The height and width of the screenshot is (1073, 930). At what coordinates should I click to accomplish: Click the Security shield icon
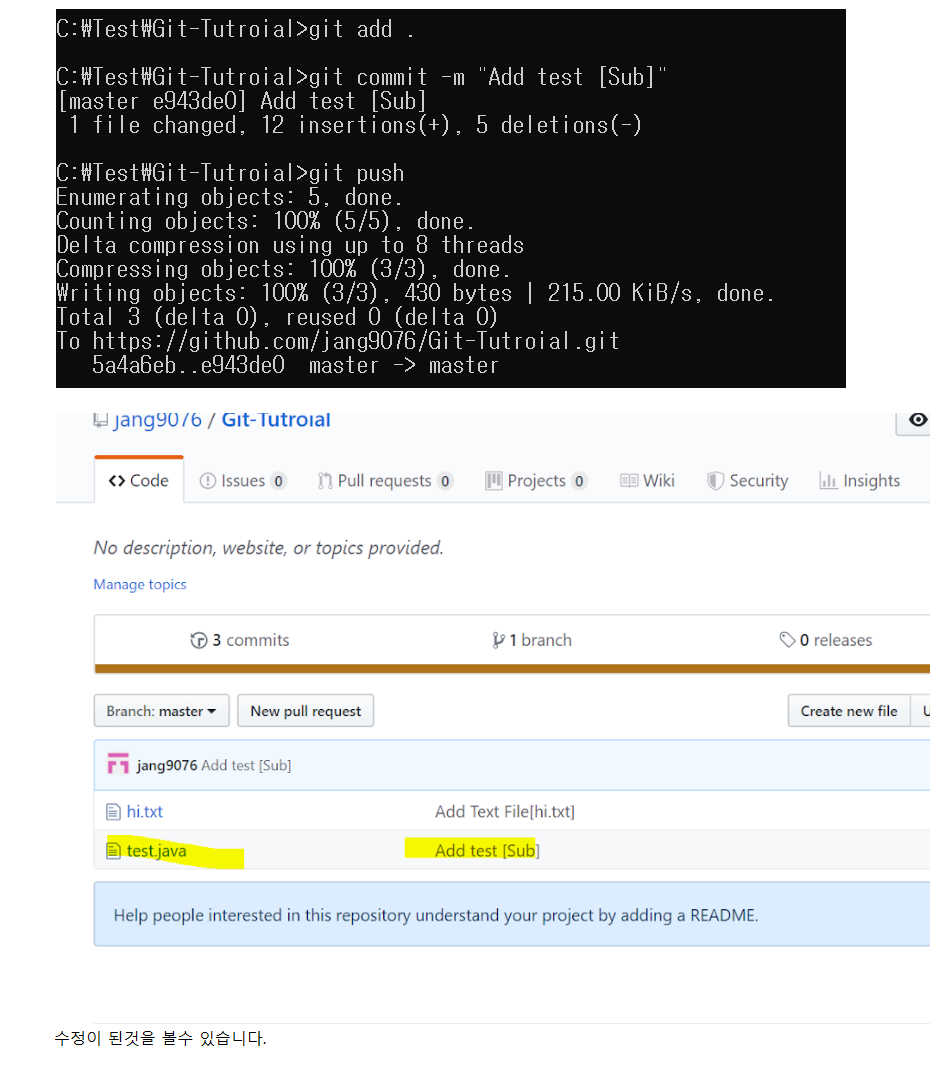pos(715,481)
